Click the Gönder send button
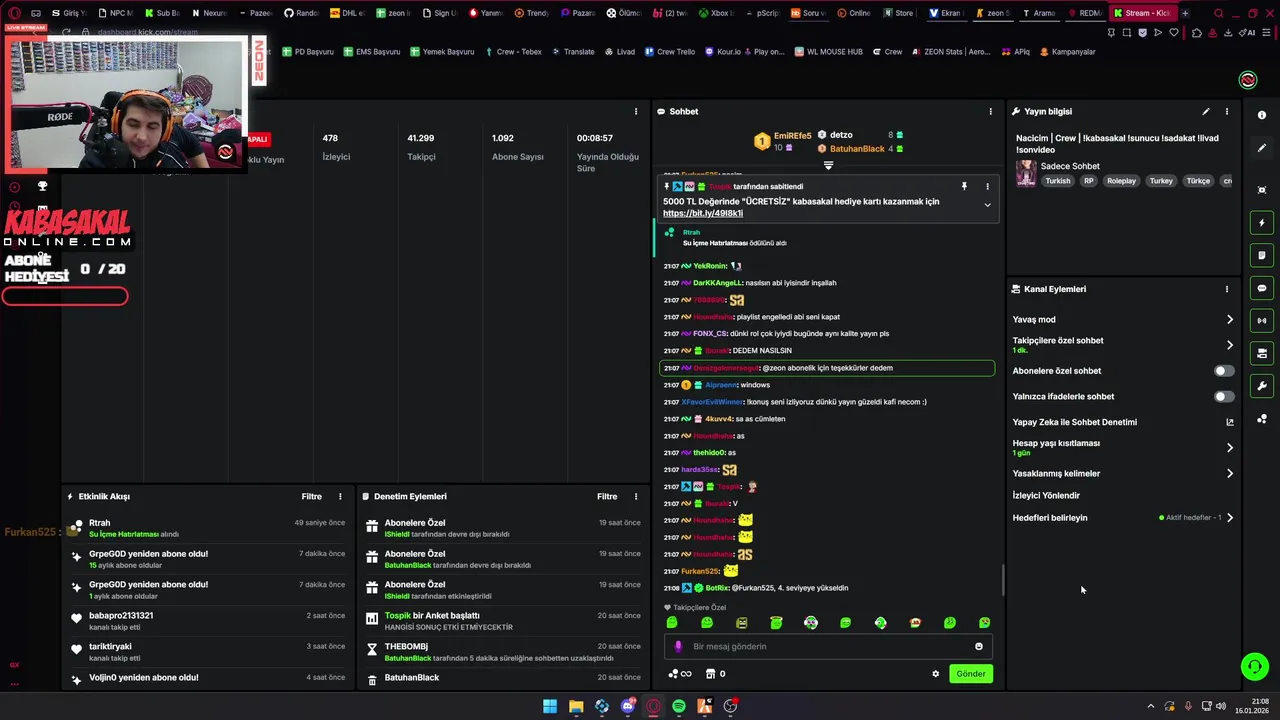The width and height of the screenshot is (1280, 720). (971, 674)
